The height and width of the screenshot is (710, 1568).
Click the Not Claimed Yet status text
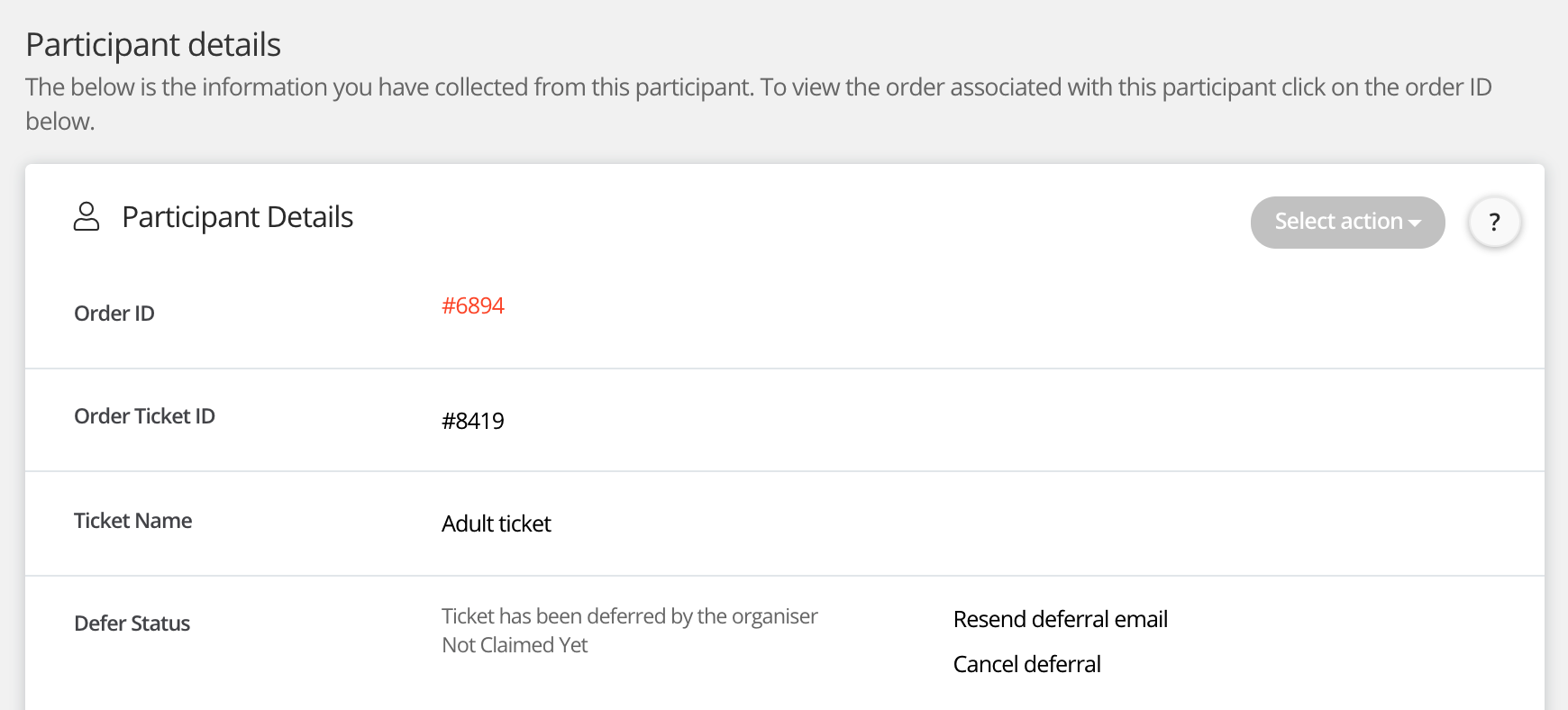pyautogui.click(x=514, y=645)
